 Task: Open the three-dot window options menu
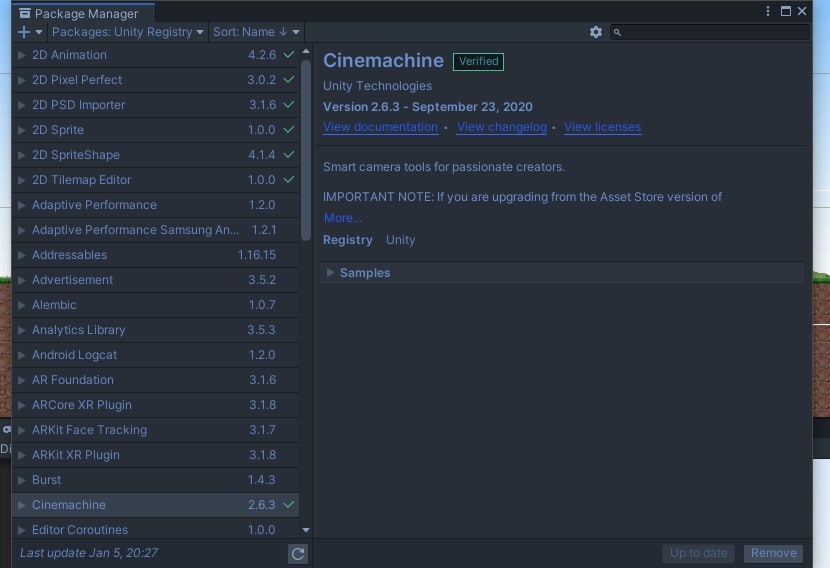point(768,11)
